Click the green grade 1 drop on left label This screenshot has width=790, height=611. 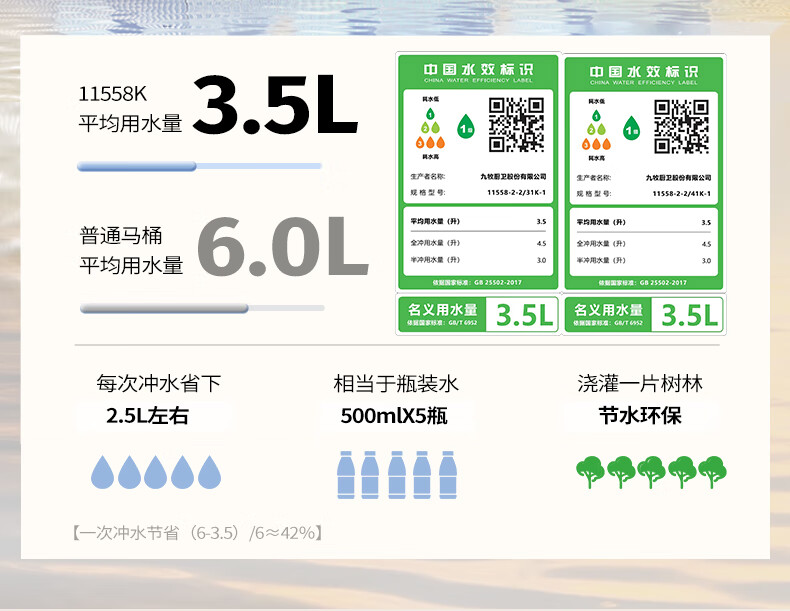(x=465, y=127)
